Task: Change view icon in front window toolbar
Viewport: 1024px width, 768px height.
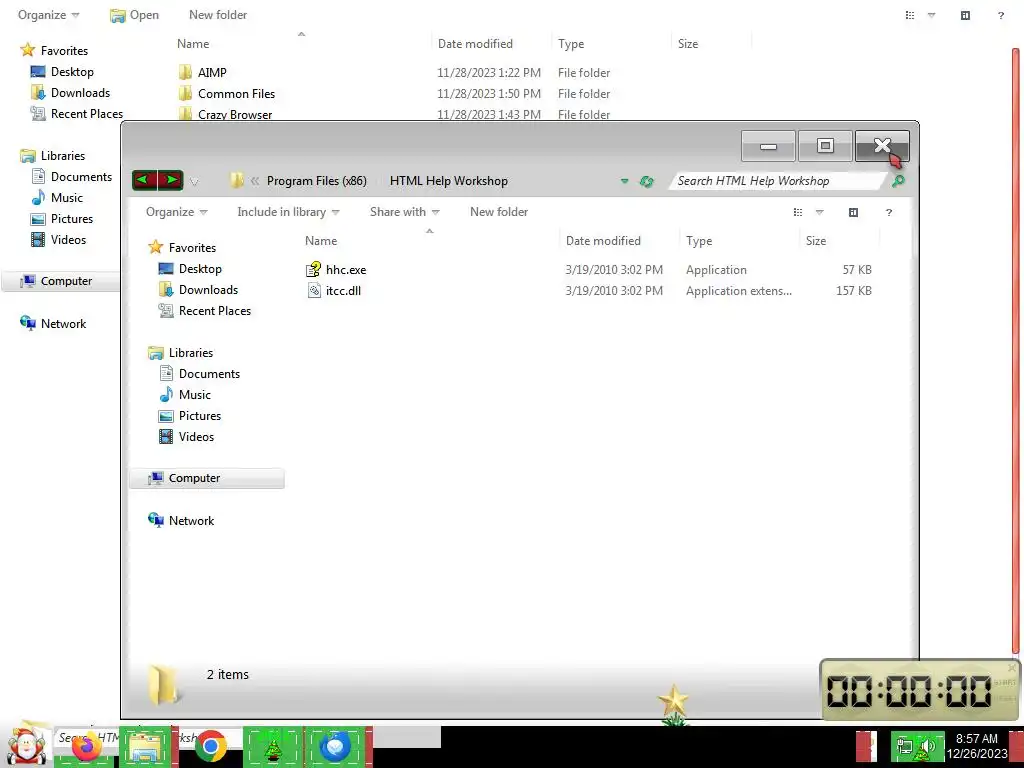Action: click(x=798, y=212)
